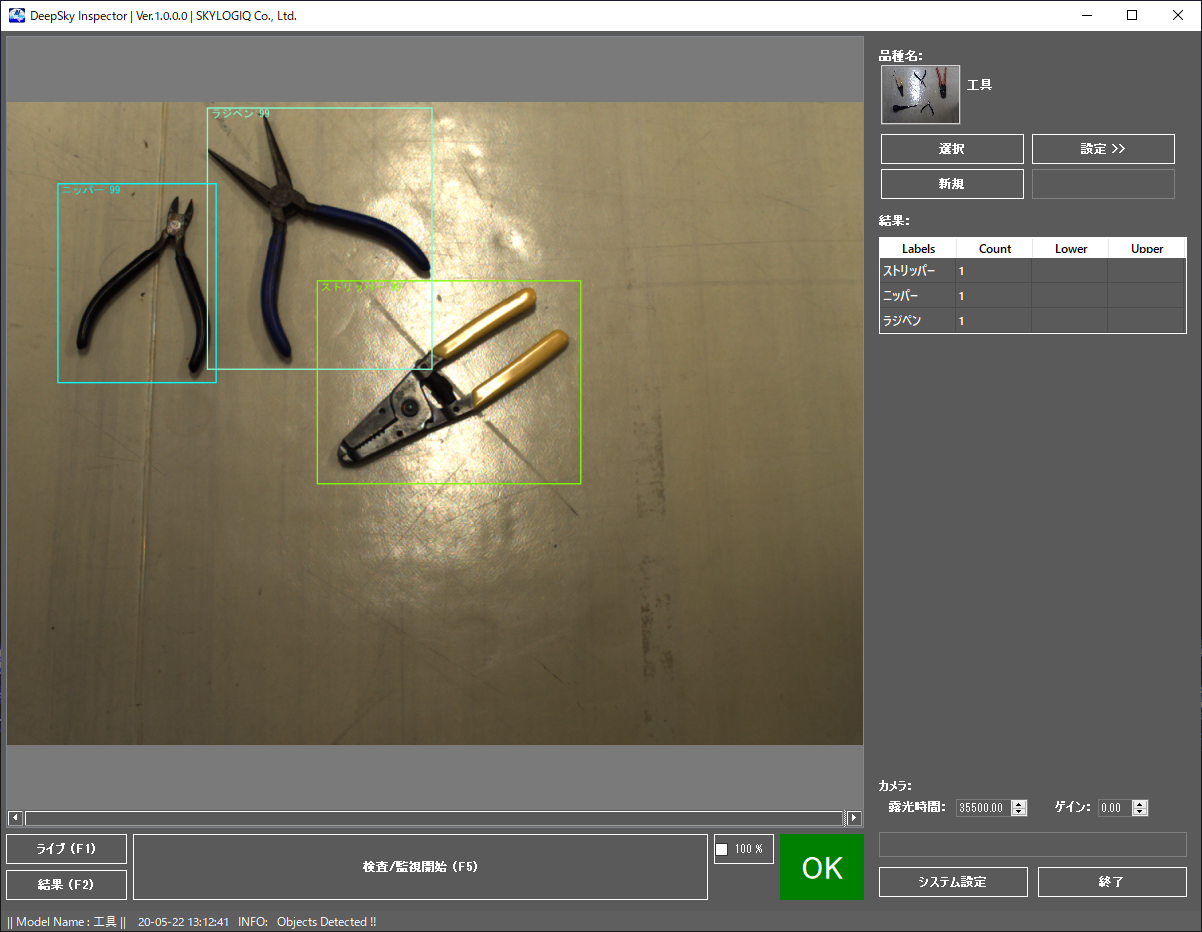Click the green OK indicator
Image resolution: width=1202 pixels, height=932 pixels.
tap(822, 867)
